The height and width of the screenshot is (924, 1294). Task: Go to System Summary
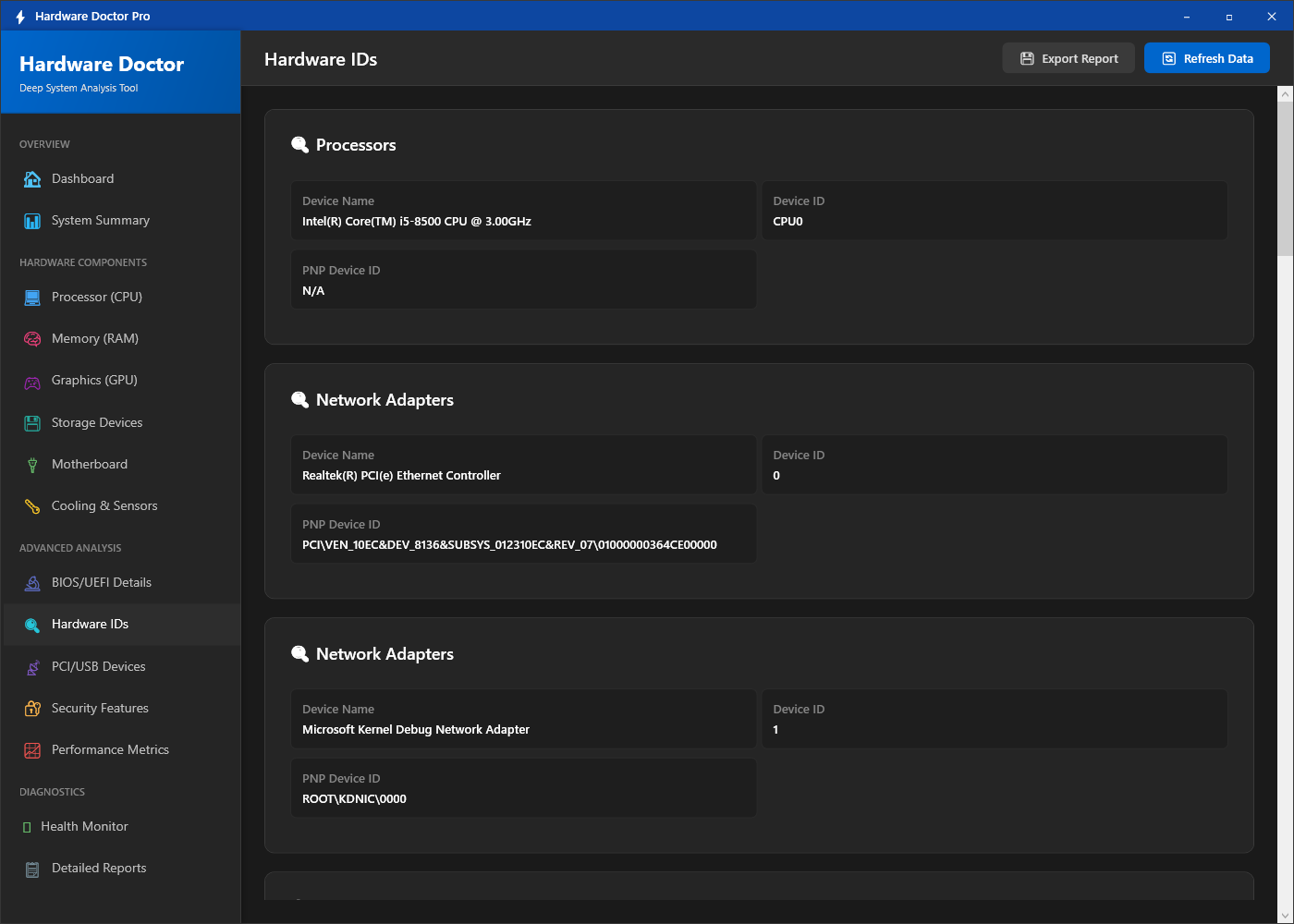(x=122, y=220)
